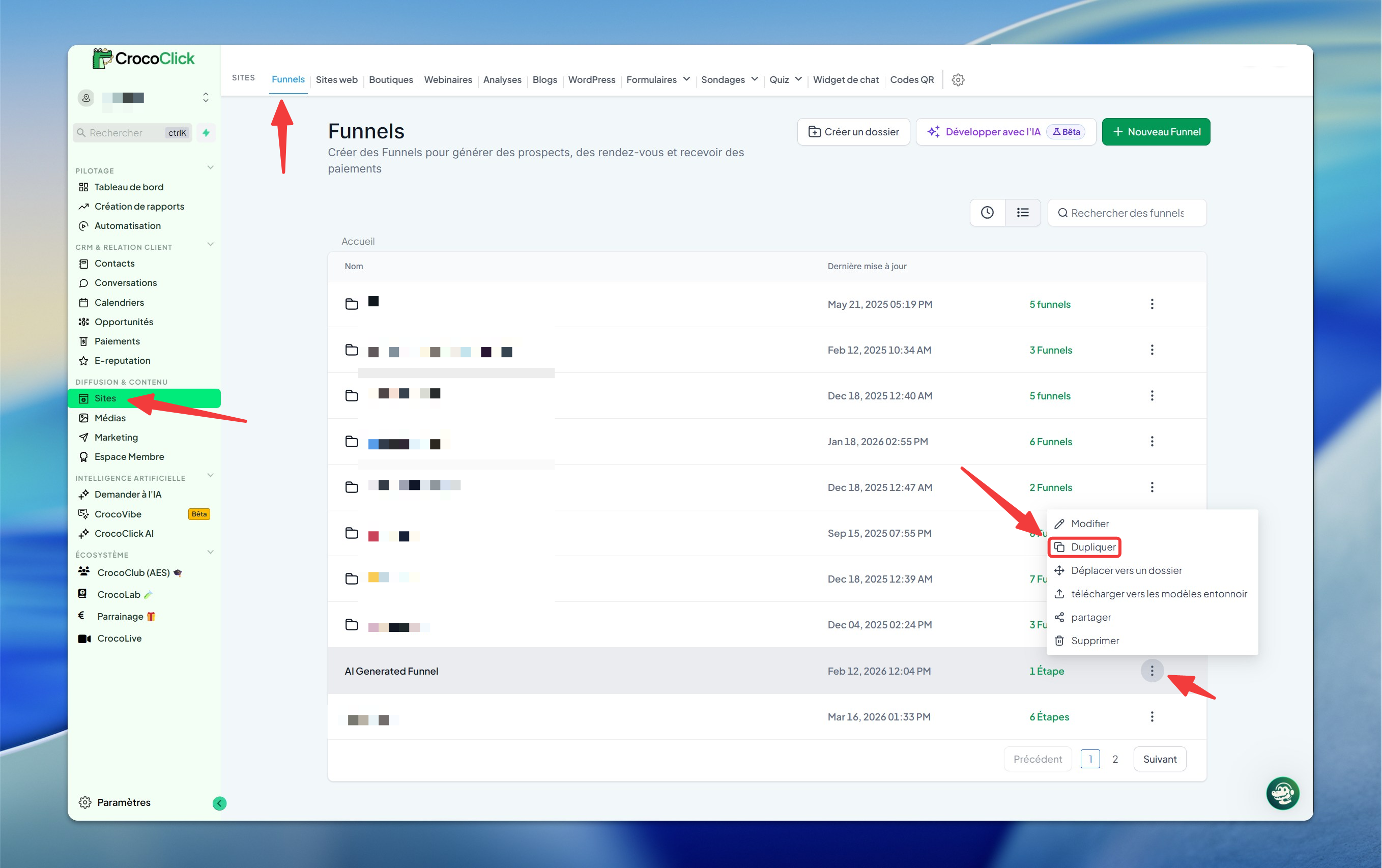Open Marketing in sidebar
The image size is (1382, 868).
point(116,438)
